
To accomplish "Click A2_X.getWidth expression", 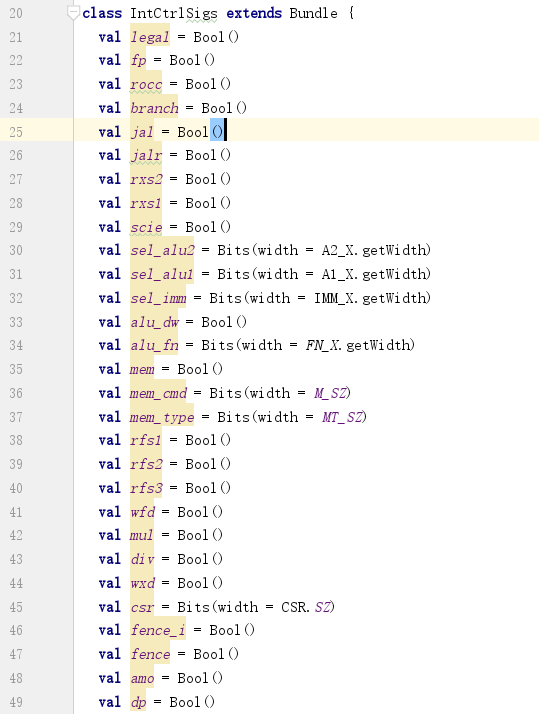I will (375, 251).
